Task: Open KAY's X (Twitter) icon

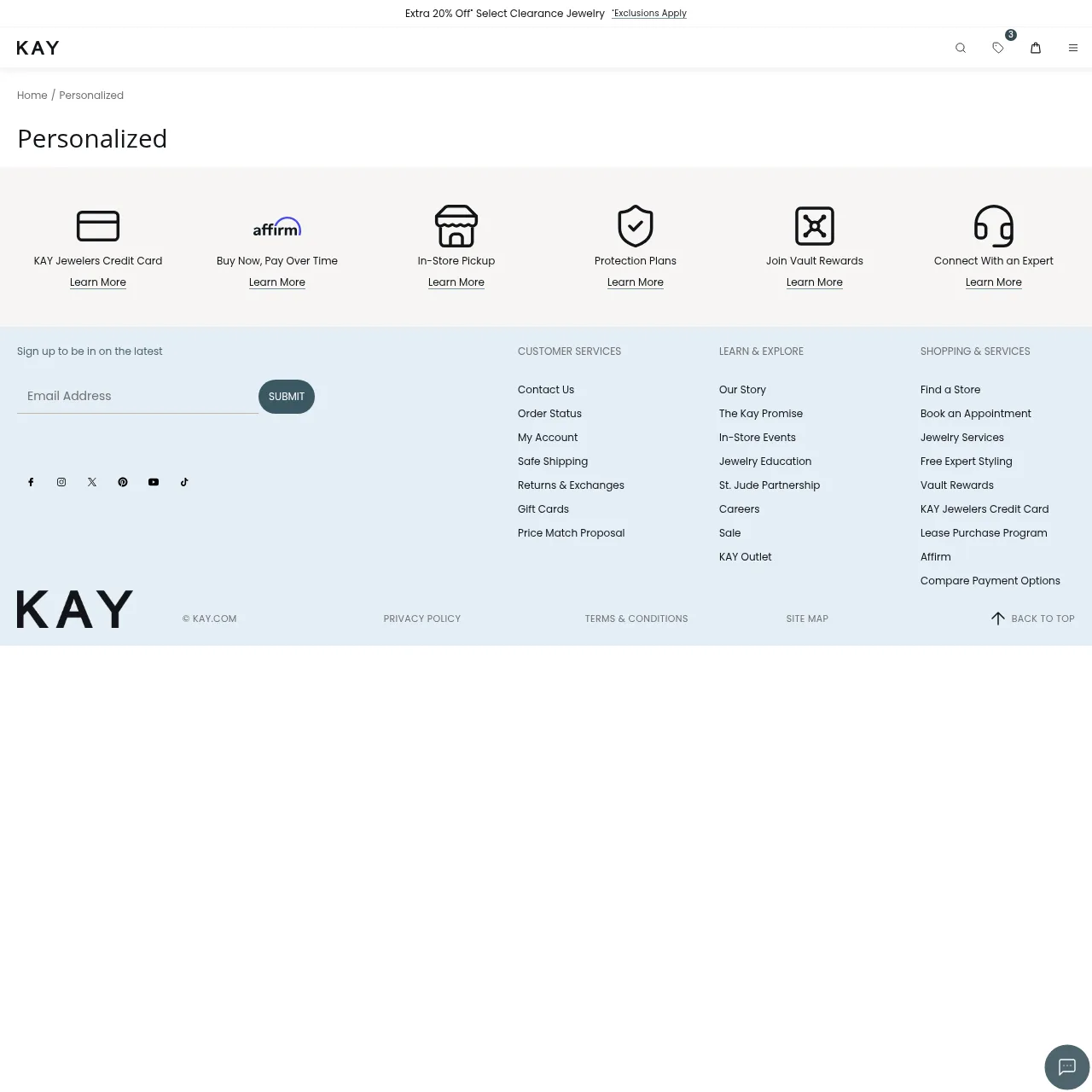Action: (92, 482)
